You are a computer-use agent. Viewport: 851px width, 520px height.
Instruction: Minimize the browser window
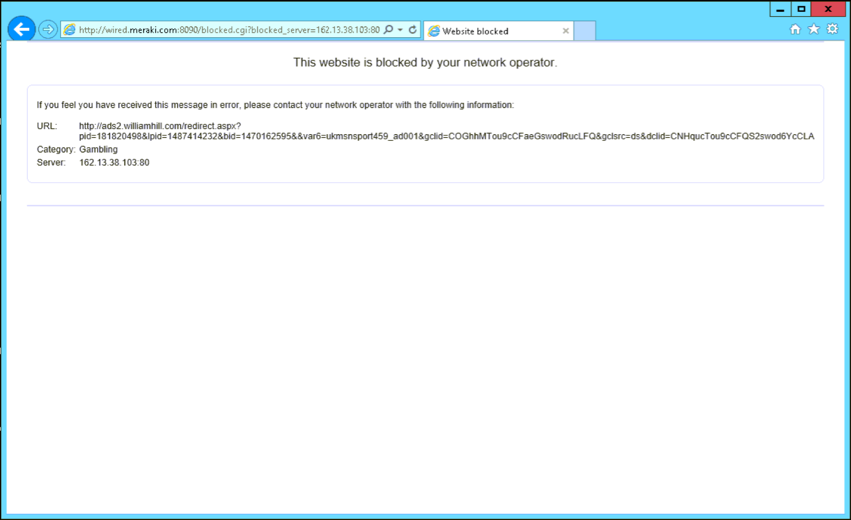click(x=780, y=9)
